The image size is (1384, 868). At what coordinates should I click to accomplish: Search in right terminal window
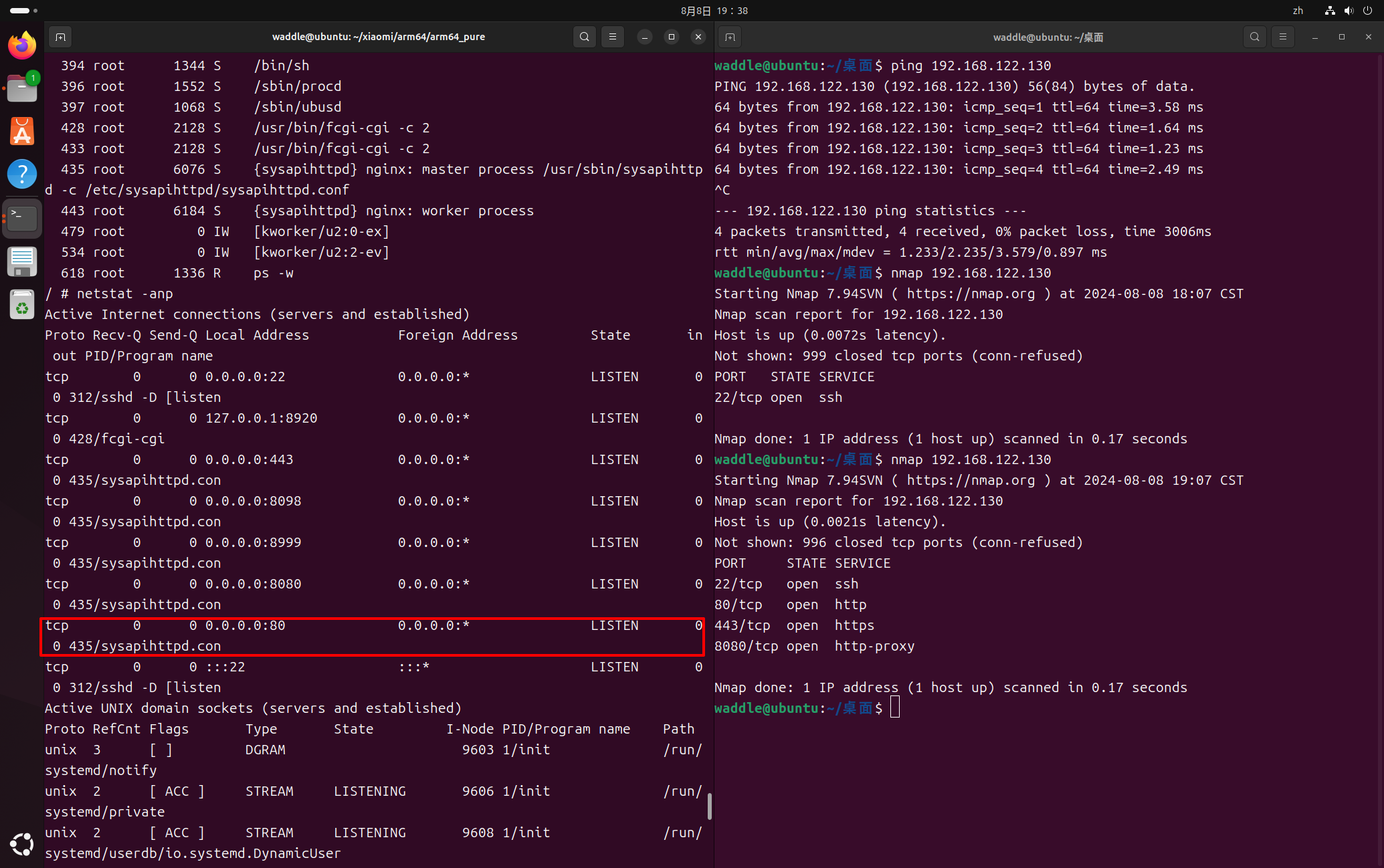[x=1255, y=37]
